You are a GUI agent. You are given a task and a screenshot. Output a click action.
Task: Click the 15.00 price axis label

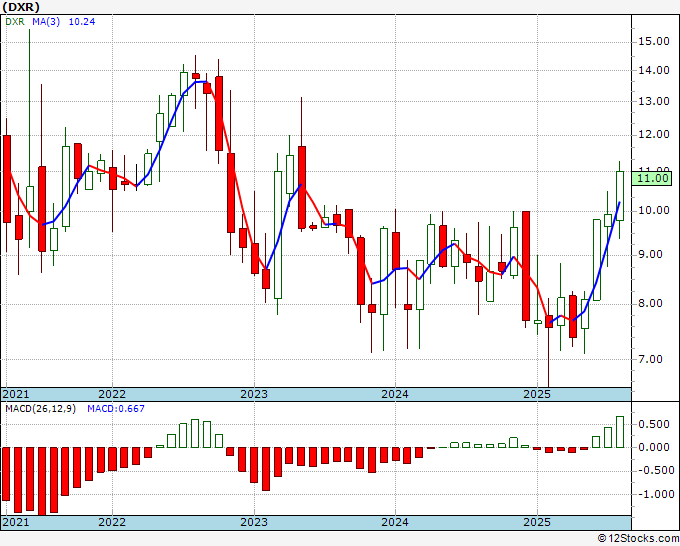pos(654,42)
